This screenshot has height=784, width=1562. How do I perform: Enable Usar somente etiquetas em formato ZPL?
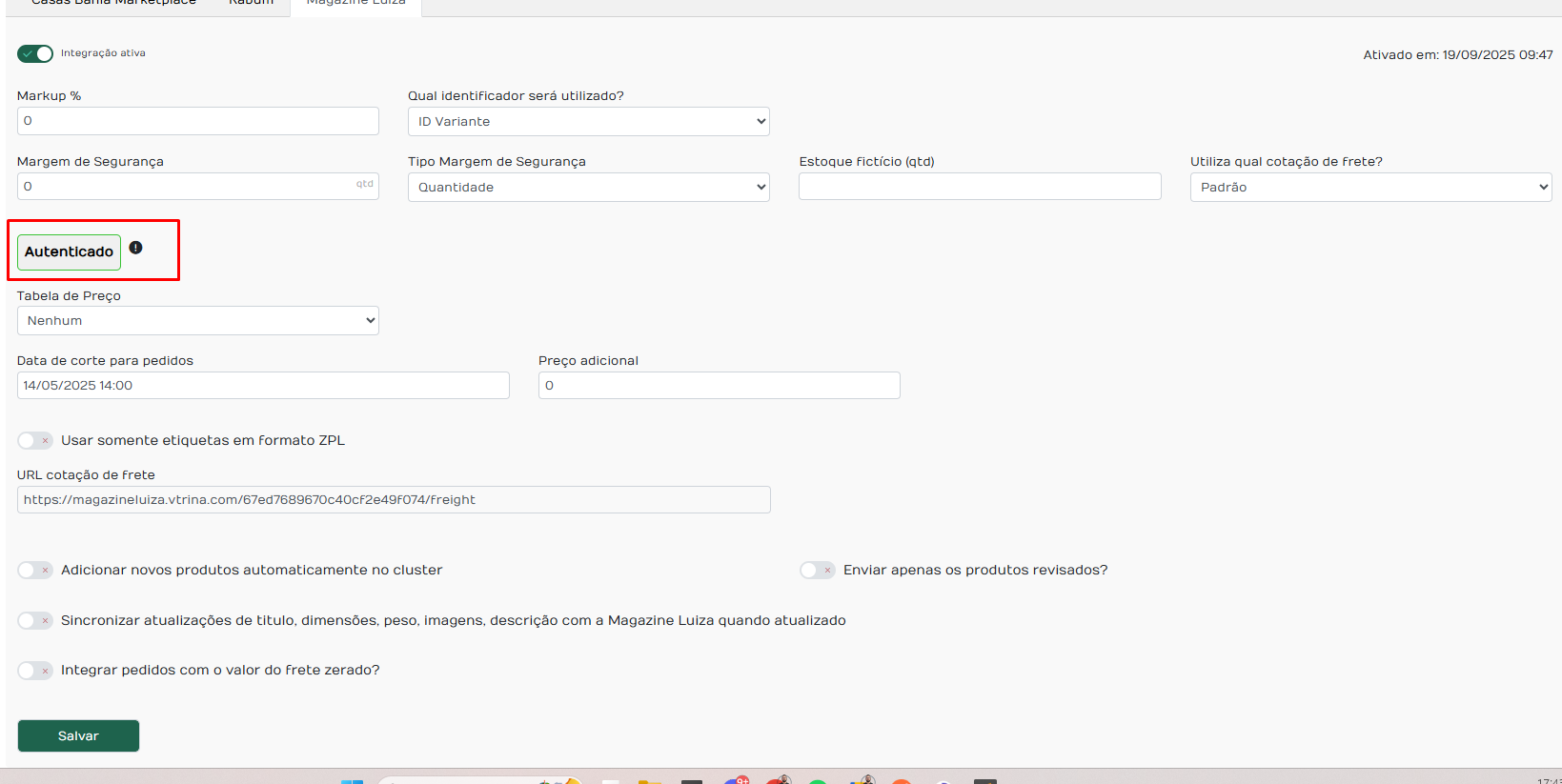pos(35,440)
